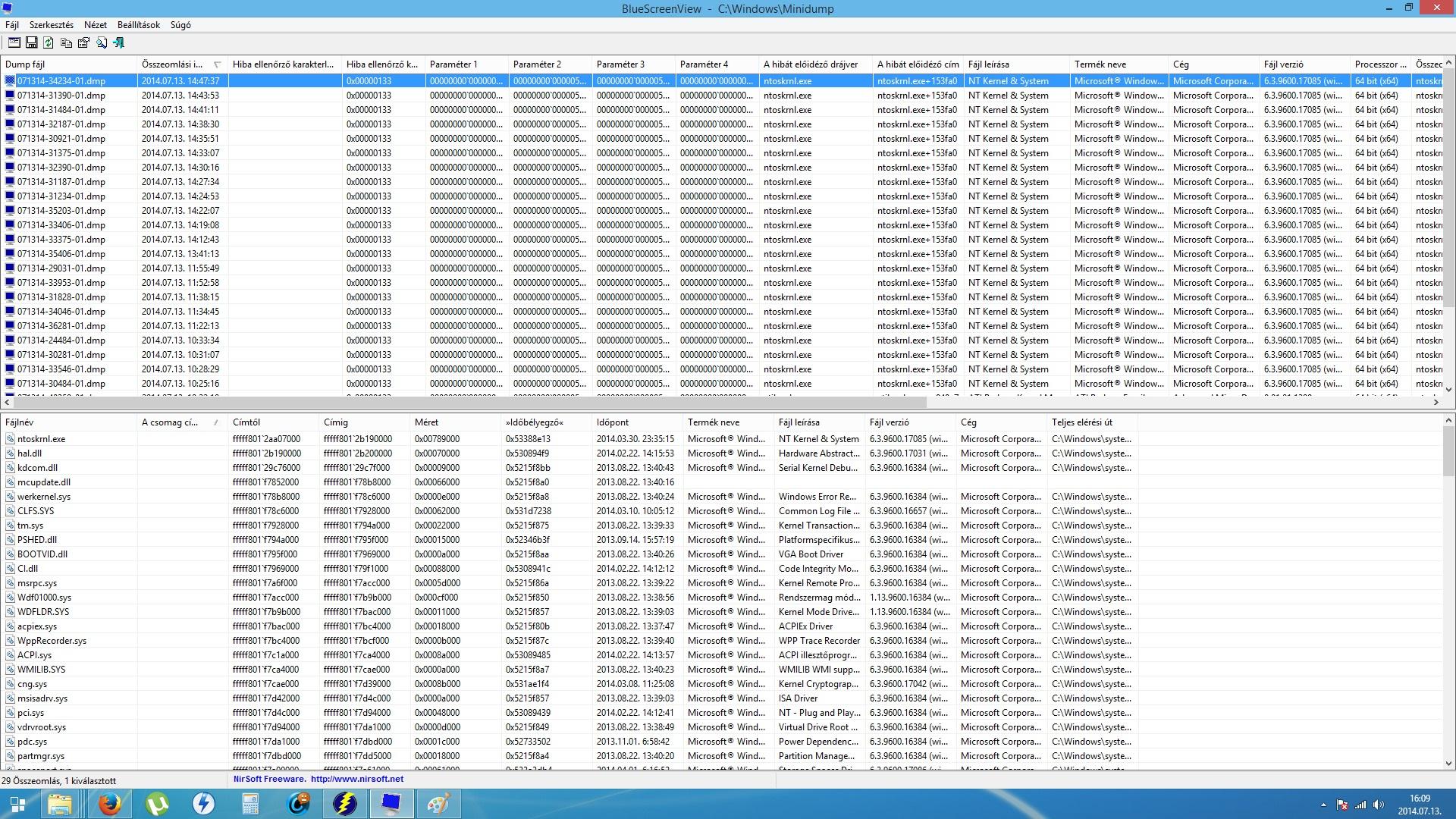Sort by Összeomlási idő column header
The width and height of the screenshot is (1456, 819).
(x=182, y=64)
